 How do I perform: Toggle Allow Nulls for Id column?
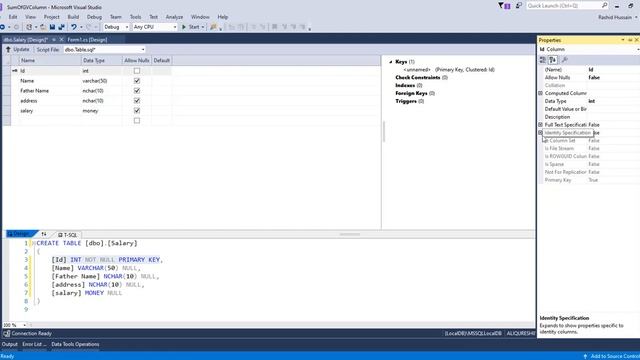pyautogui.click(x=137, y=71)
